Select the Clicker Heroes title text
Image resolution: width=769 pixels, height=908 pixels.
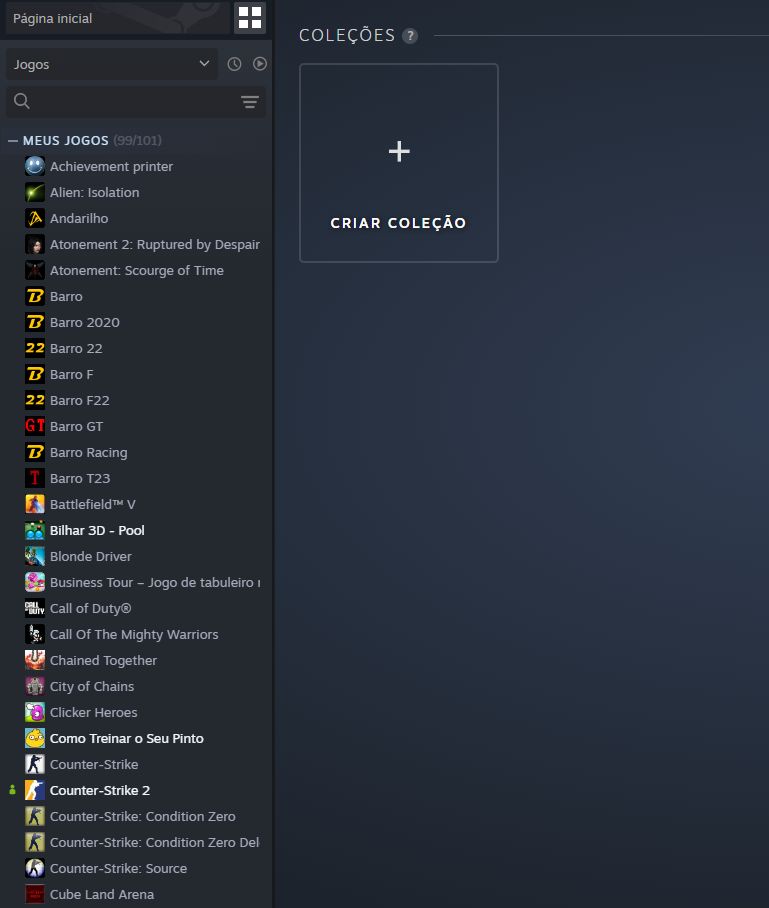tap(93, 712)
